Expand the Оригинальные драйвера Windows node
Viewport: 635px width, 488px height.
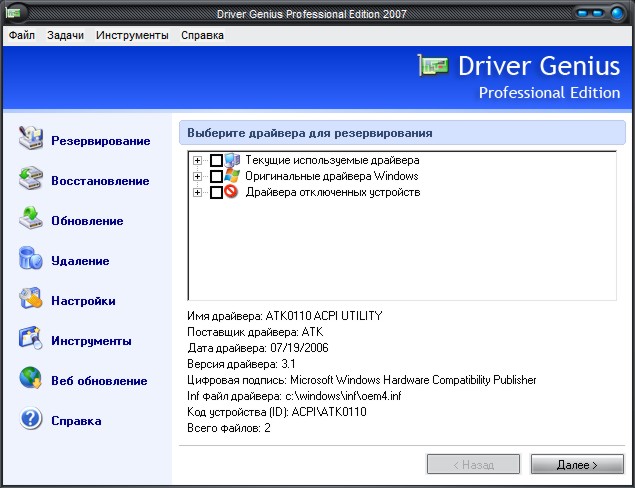(x=197, y=177)
